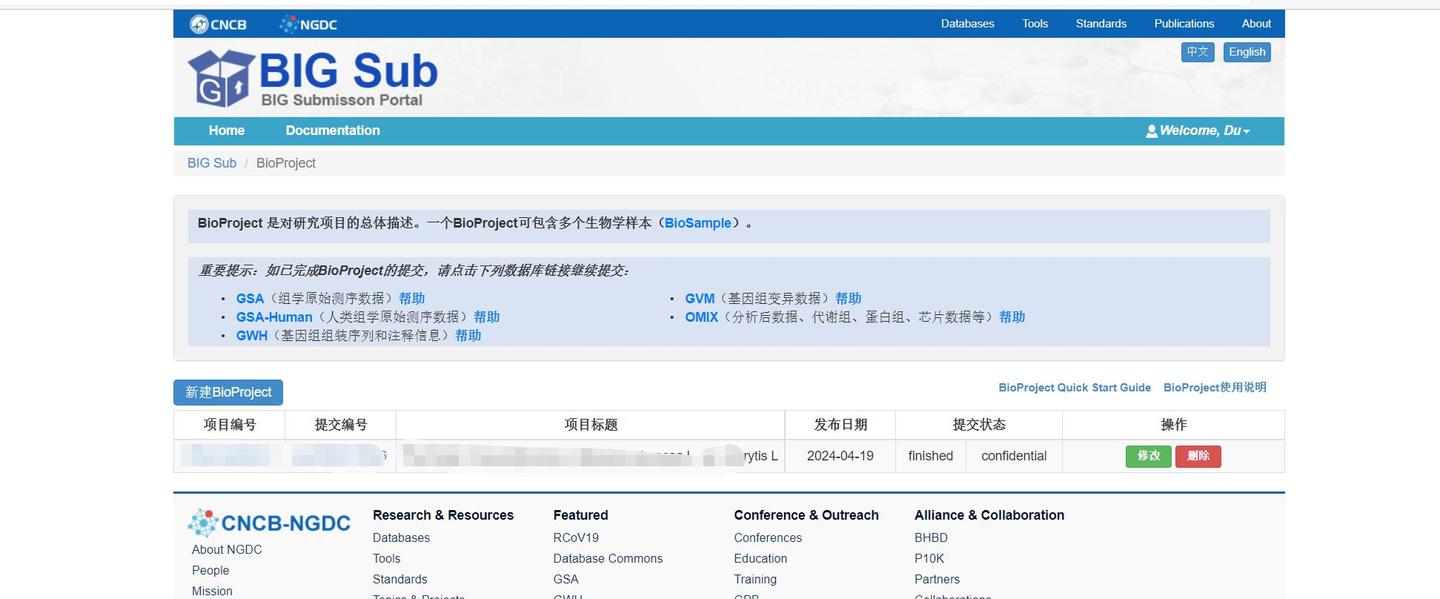
Task: Open BioProject使用说明 link
Action: click(x=1215, y=388)
